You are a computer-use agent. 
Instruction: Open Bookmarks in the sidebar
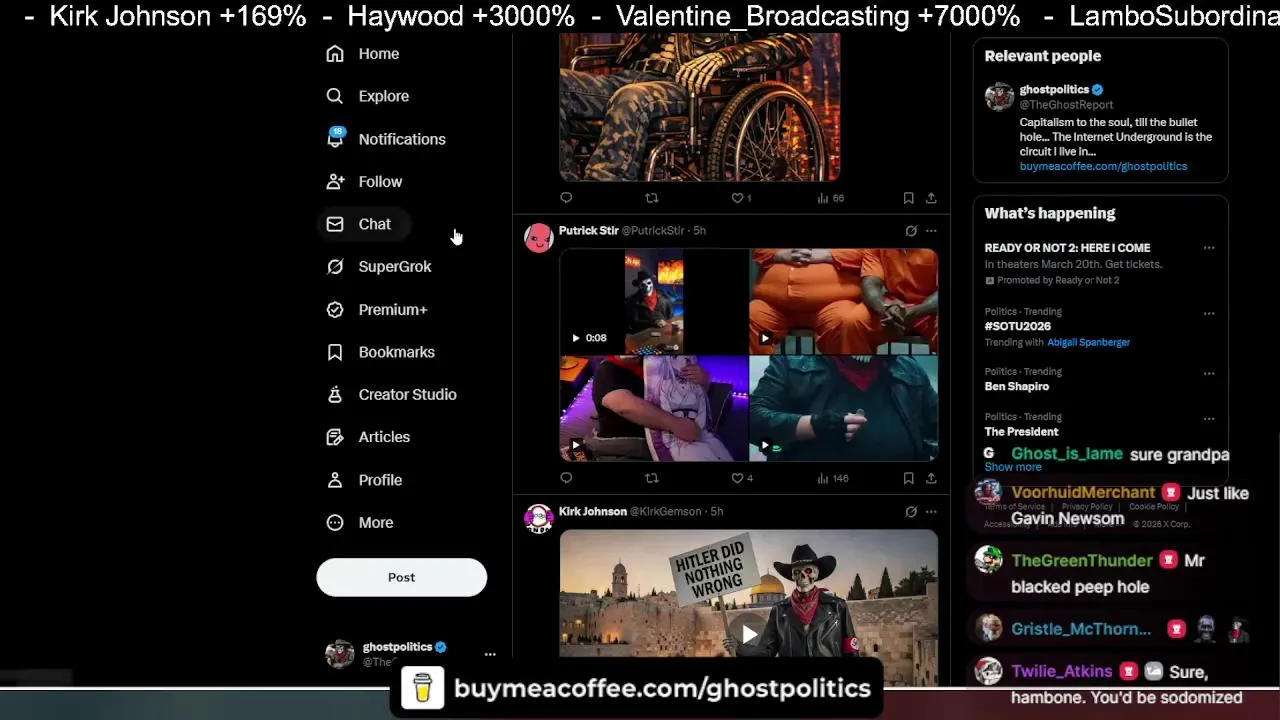click(x=380, y=352)
